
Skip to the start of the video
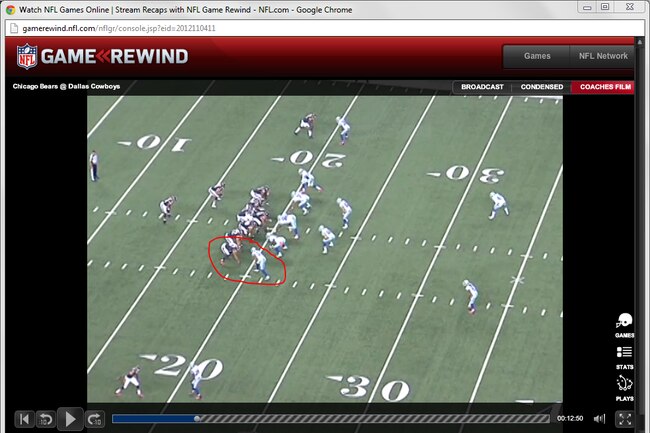pyautogui.click(x=24, y=419)
